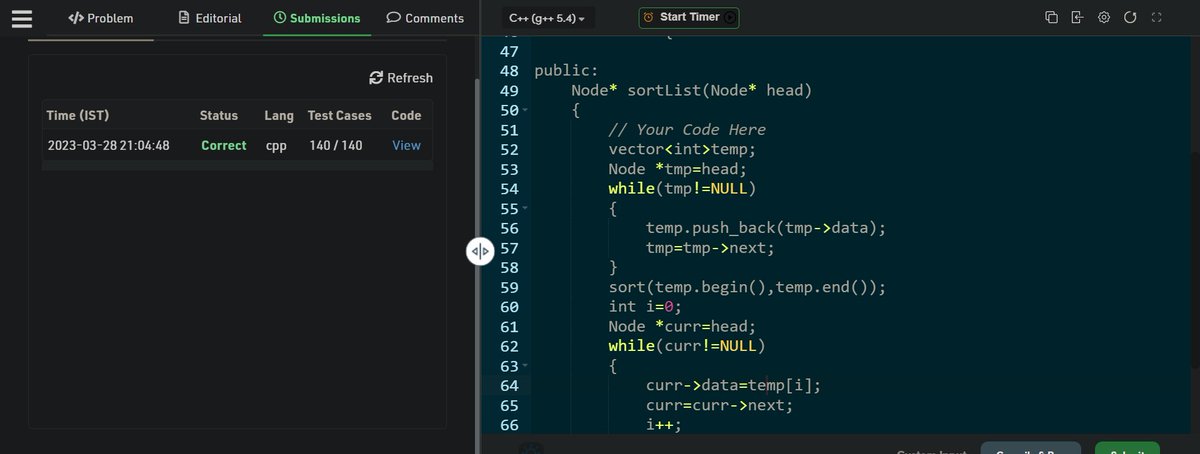Click the 'curr=curr->next;' line
This screenshot has width=1200, height=454.
tap(719, 406)
